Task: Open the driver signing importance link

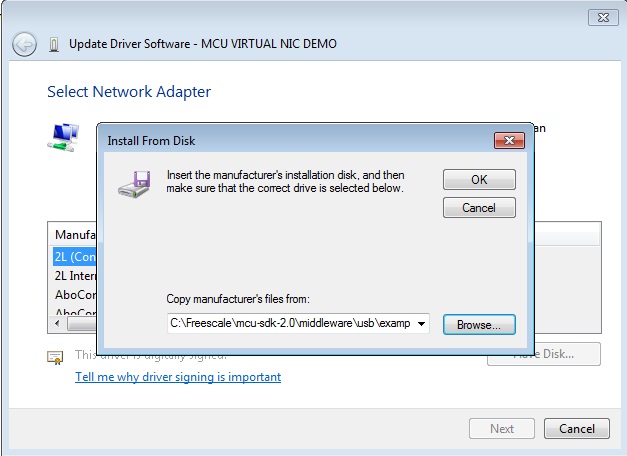Action: coord(178,377)
